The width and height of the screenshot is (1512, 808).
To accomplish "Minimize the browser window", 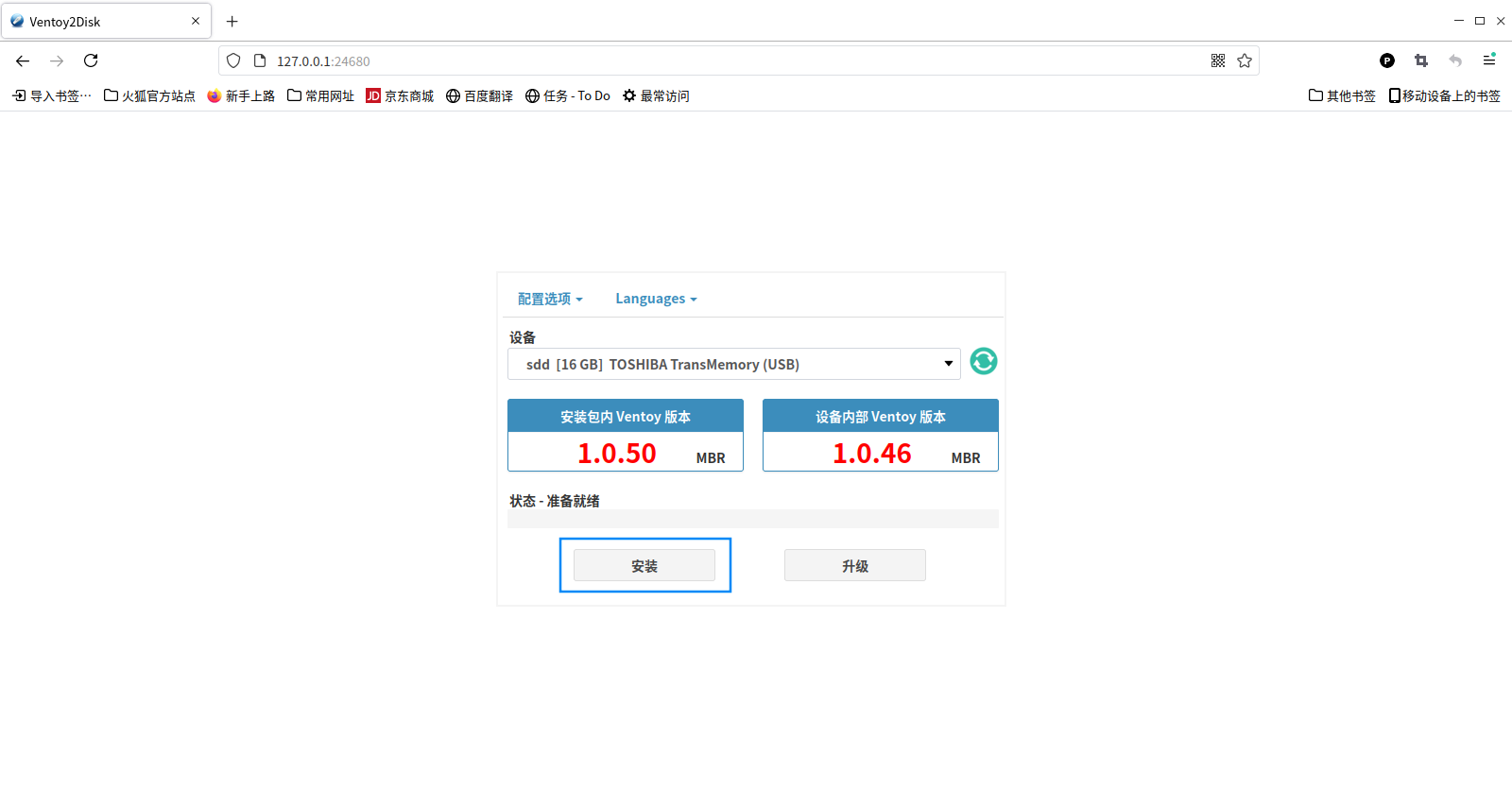I will click(1458, 21).
